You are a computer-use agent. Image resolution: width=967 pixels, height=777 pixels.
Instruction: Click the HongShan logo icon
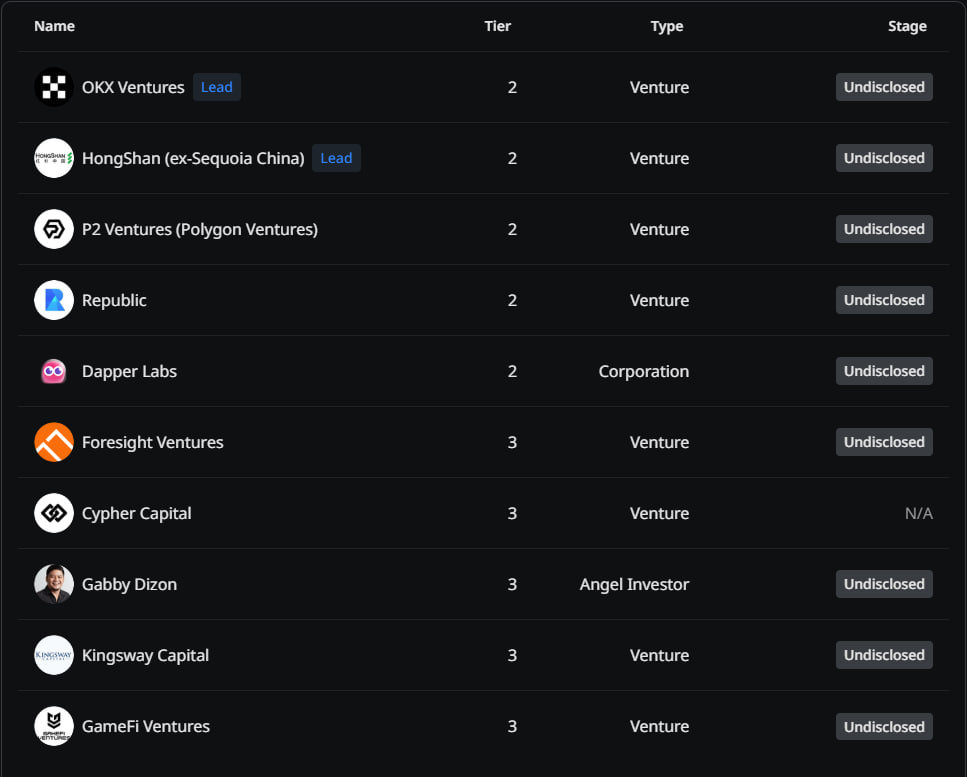[54, 159]
